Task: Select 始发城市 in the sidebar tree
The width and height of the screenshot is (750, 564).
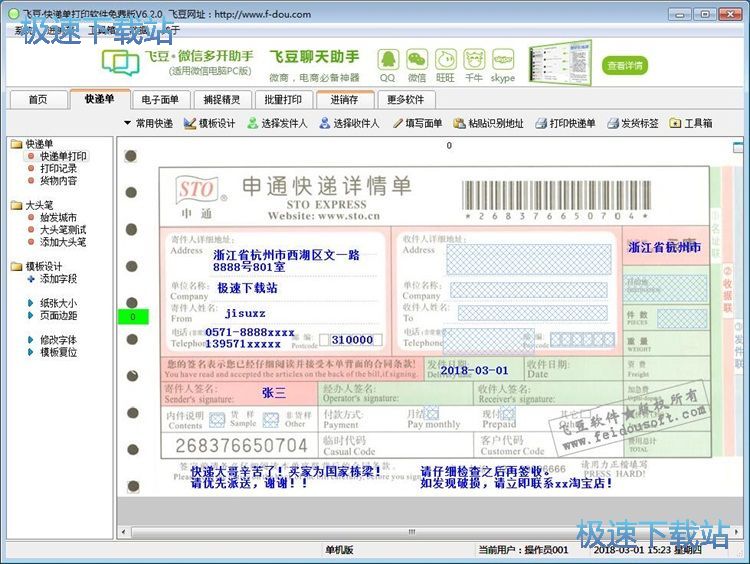Action: click(x=58, y=218)
